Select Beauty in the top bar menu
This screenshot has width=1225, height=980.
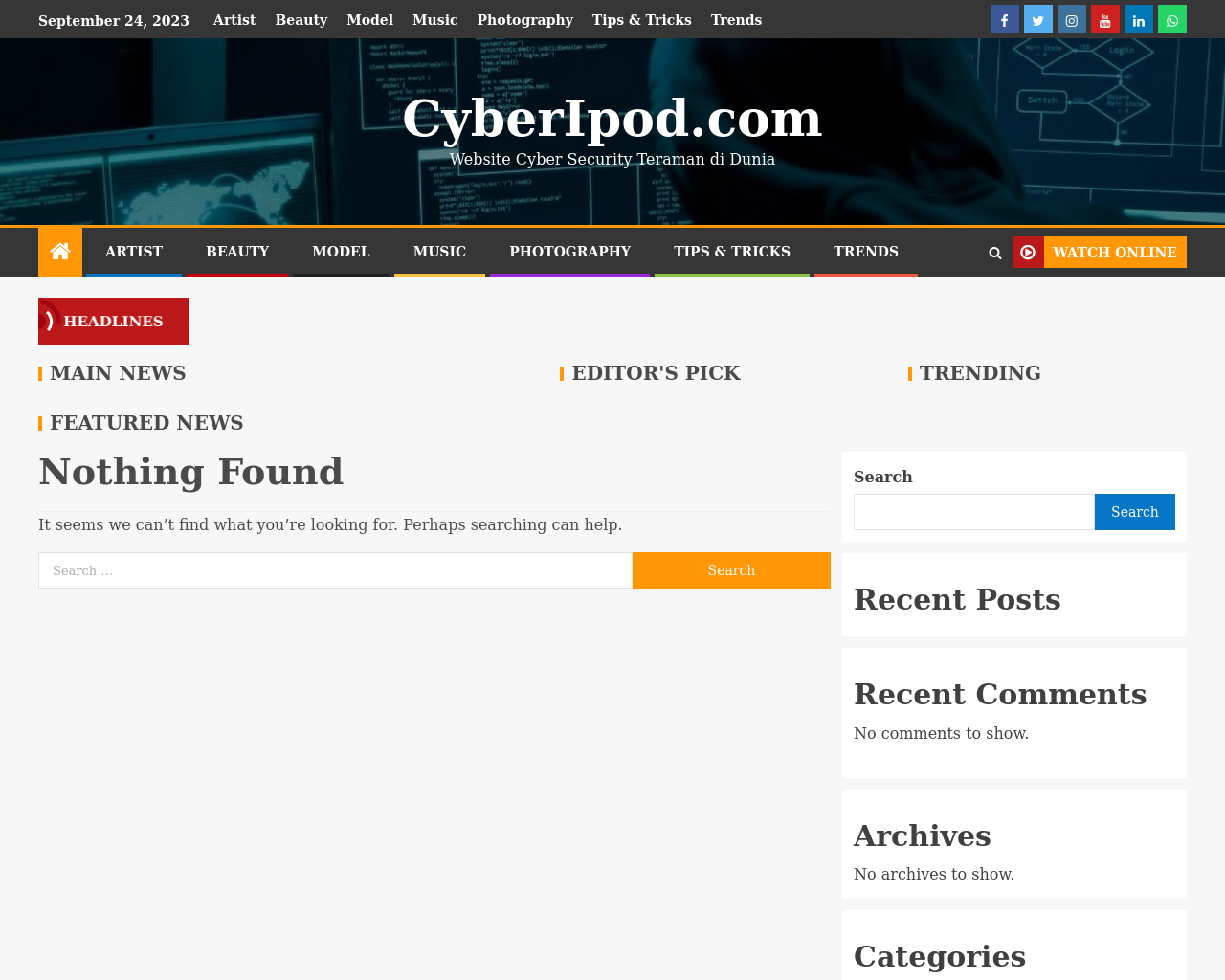(301, 20)
